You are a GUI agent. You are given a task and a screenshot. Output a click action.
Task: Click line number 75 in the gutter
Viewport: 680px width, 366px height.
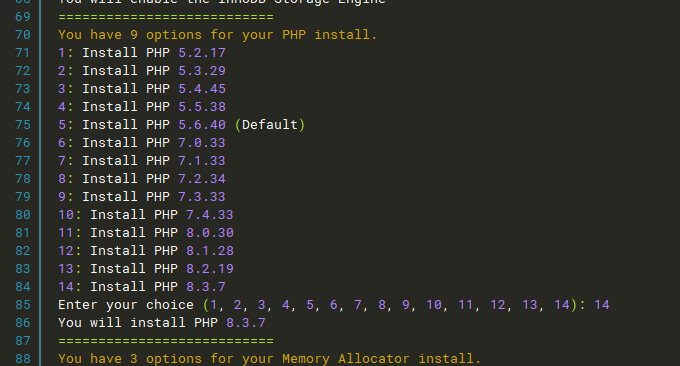click(x=23, y=125)
